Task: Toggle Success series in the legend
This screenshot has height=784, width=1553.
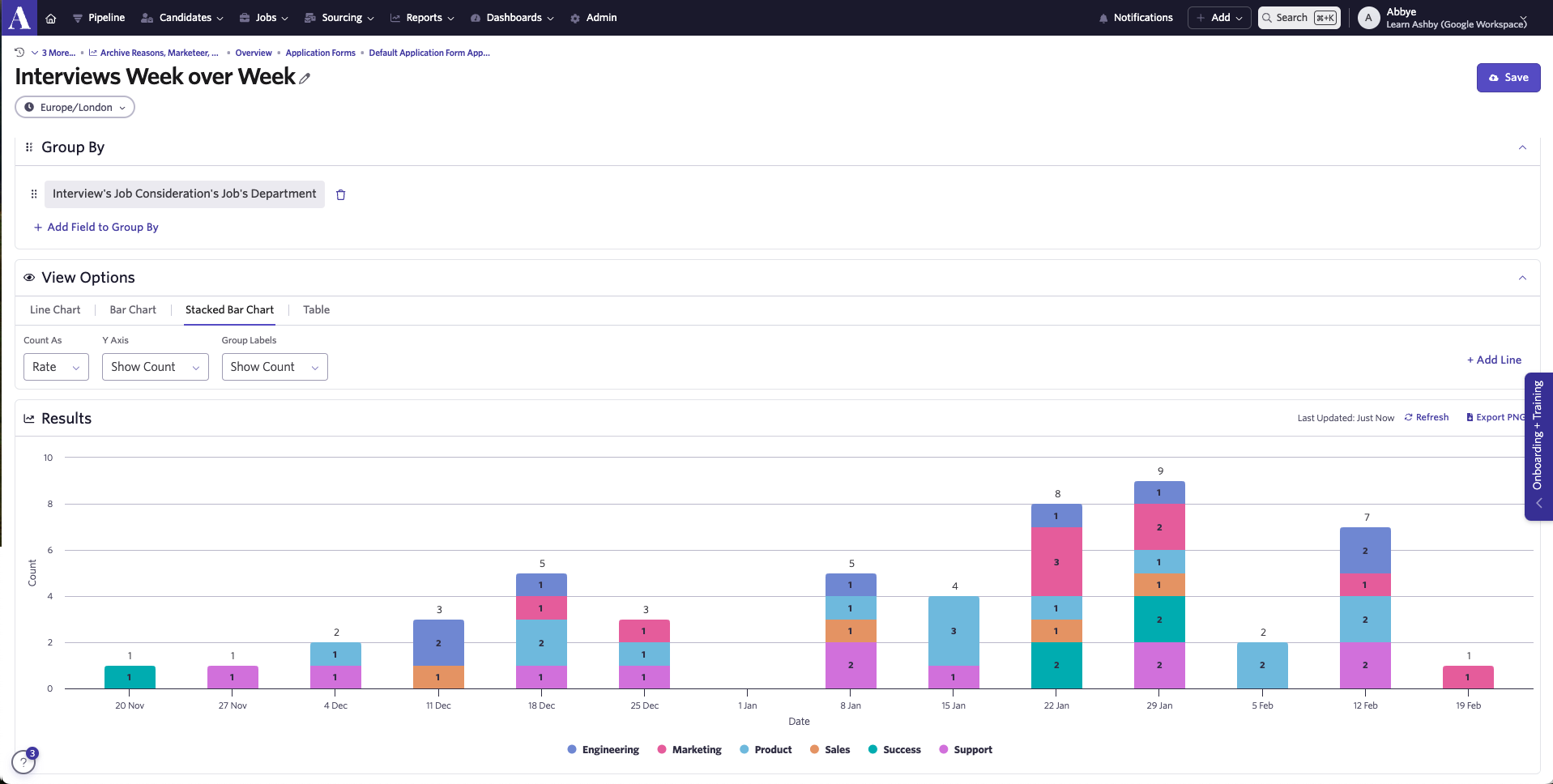Action: [x=894, y=750]
